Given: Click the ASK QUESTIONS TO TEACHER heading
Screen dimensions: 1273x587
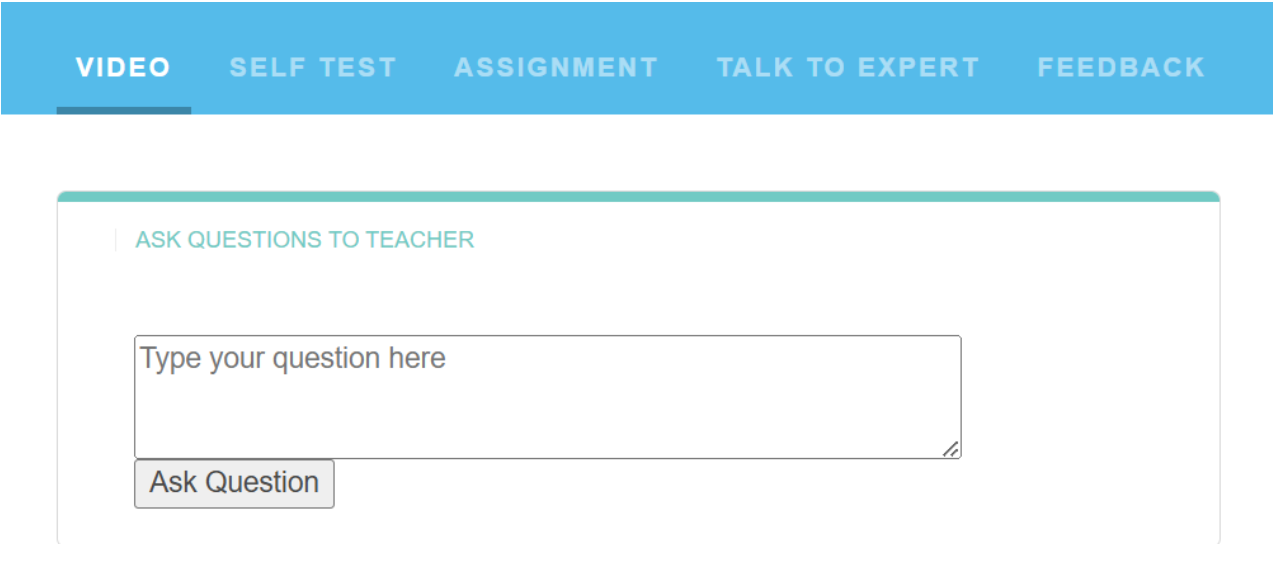Looking at the screenshot, I should [x=305, y=240].
